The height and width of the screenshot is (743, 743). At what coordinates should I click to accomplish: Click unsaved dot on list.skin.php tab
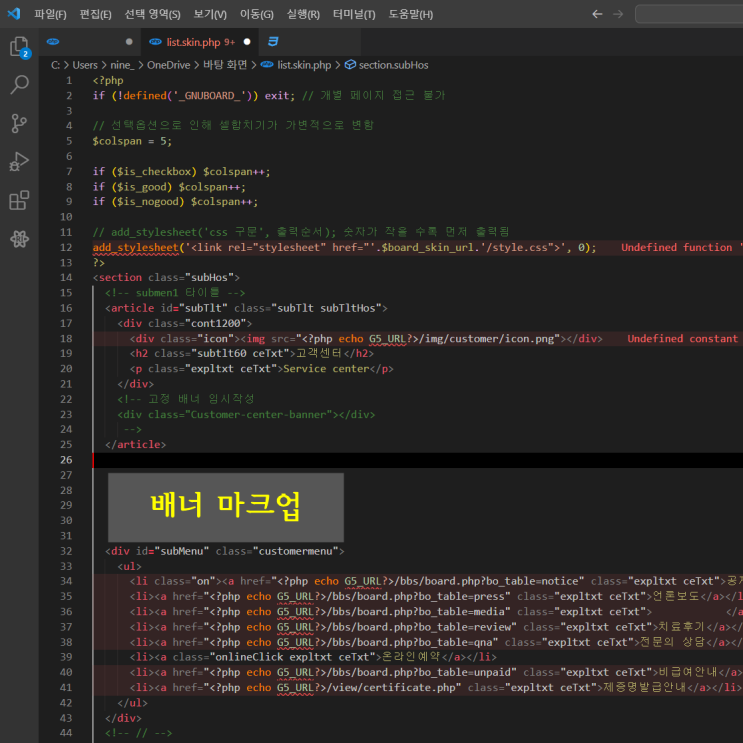coord(247,42)
